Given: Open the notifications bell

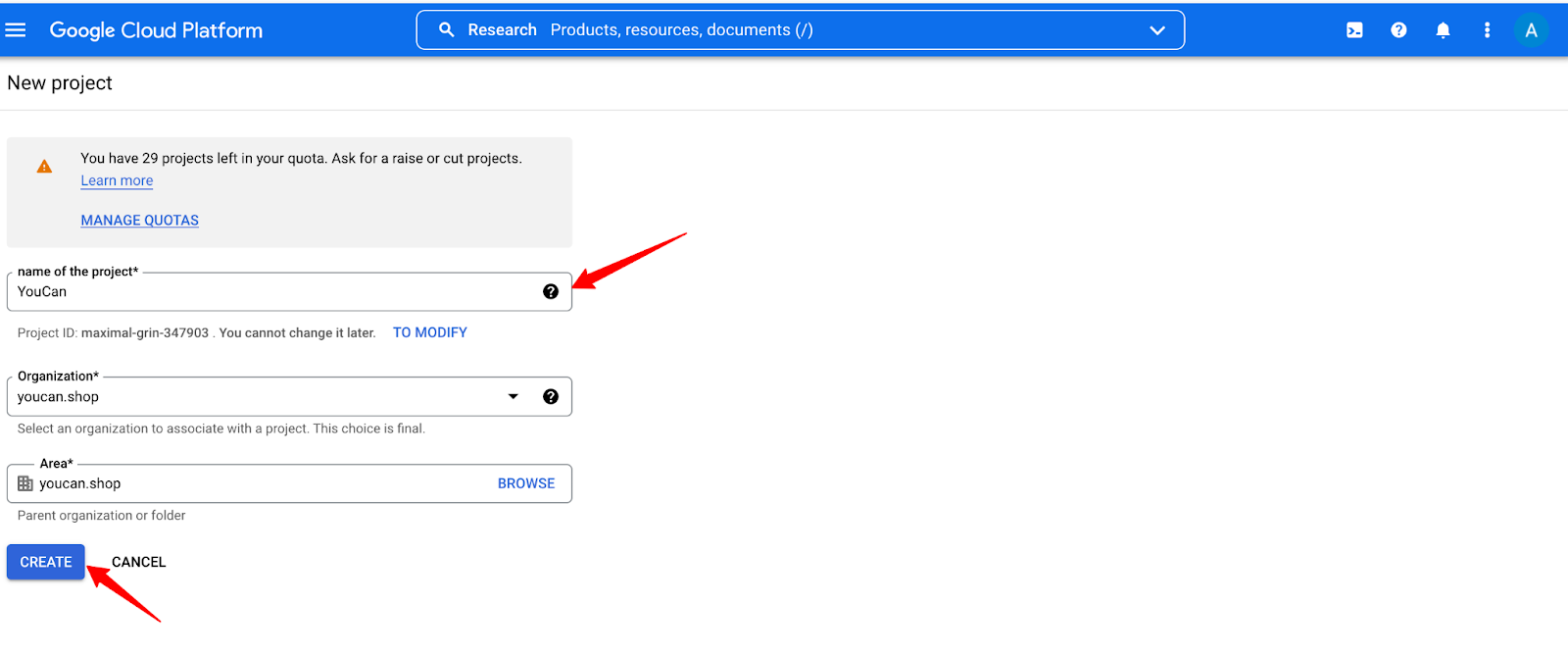Looking at the screenshot, I should click(x=1443, y=30).
